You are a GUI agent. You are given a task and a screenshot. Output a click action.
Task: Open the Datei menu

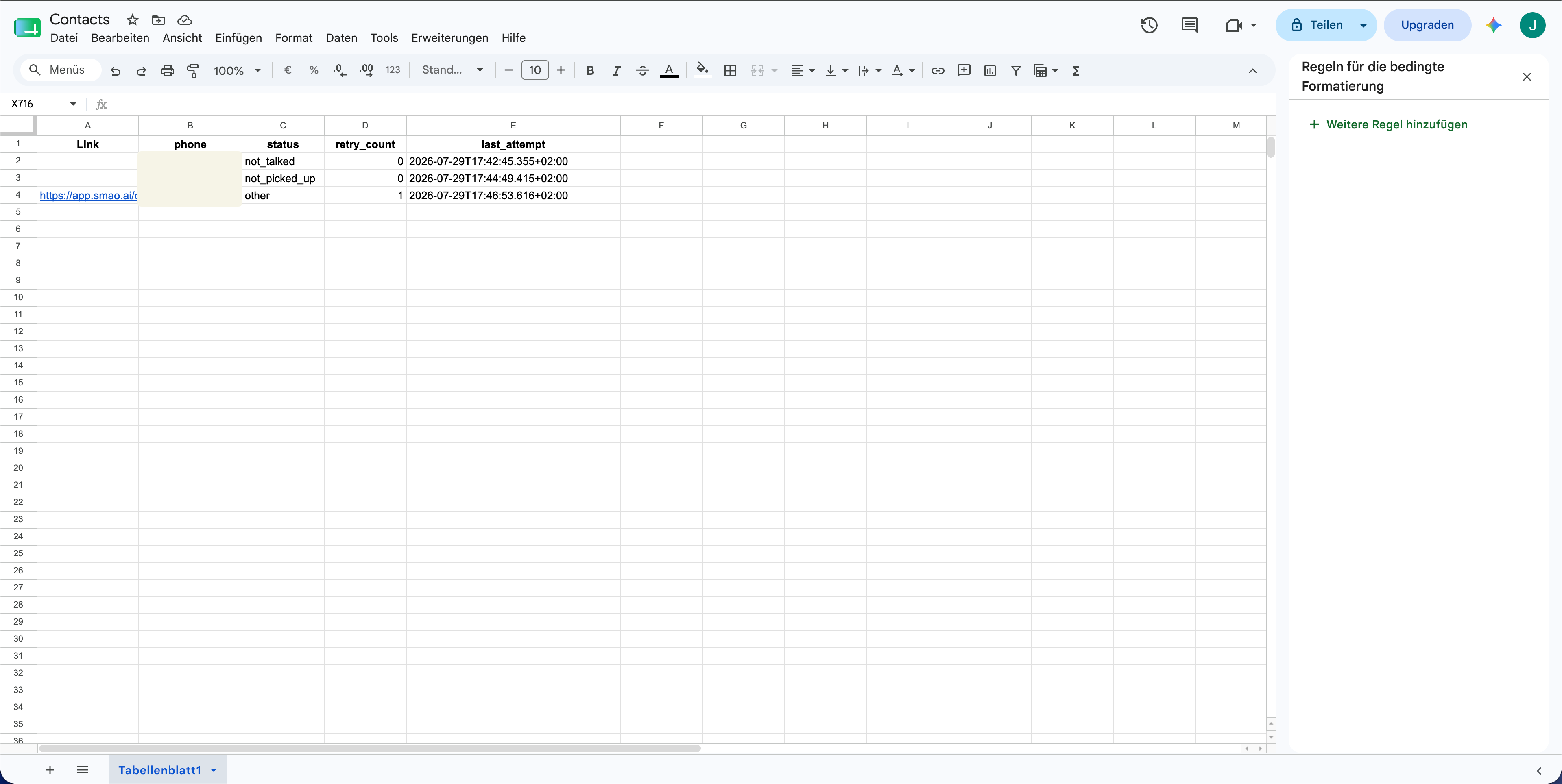(64, 37)
